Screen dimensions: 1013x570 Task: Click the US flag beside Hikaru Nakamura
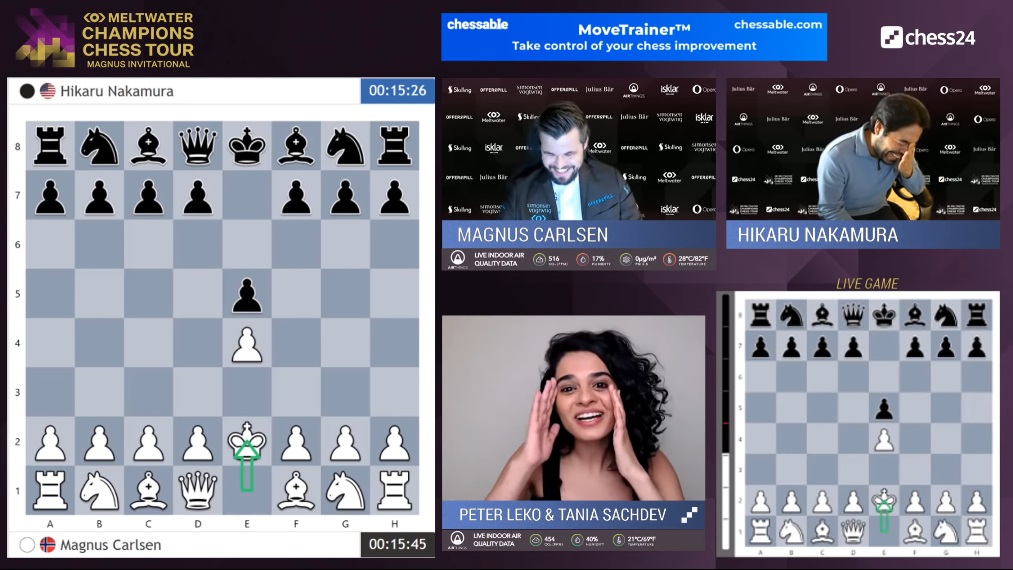click(x=48, y=91)
